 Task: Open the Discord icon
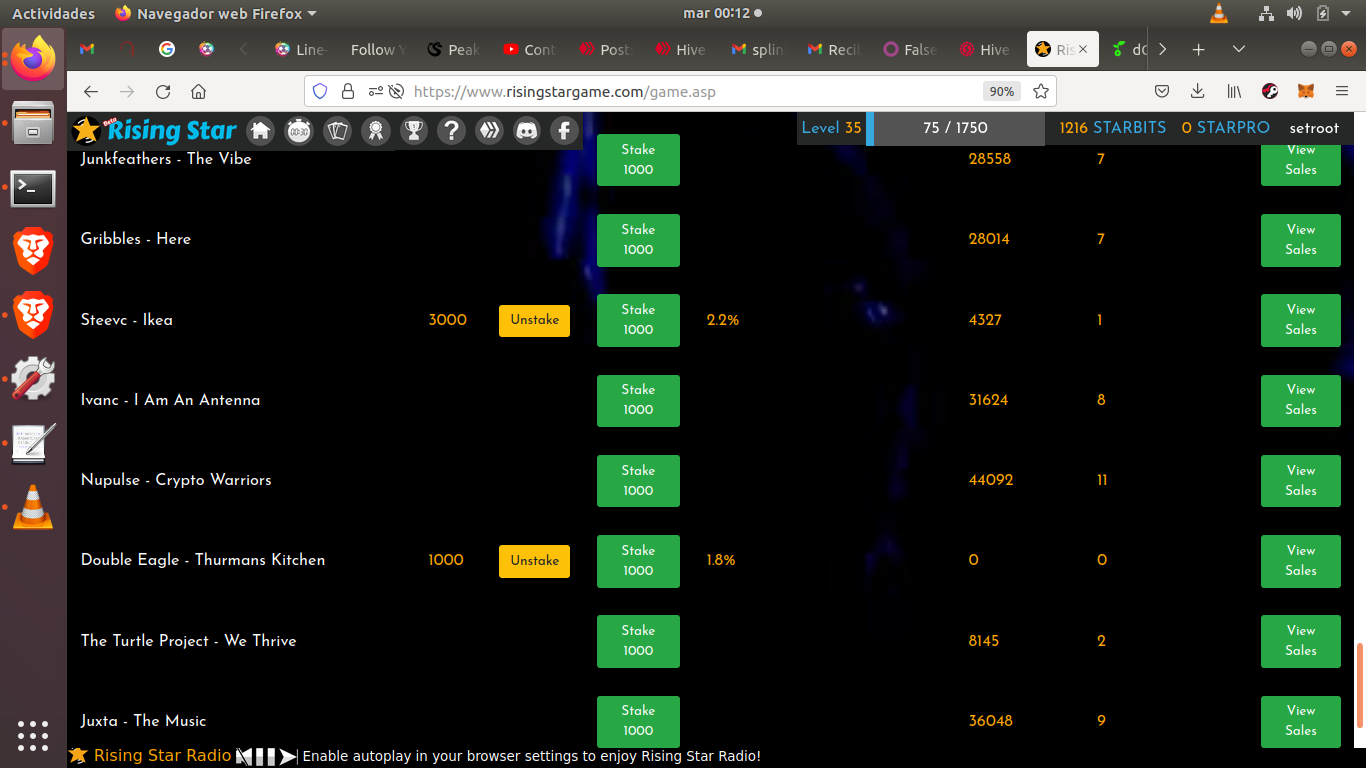527,130
